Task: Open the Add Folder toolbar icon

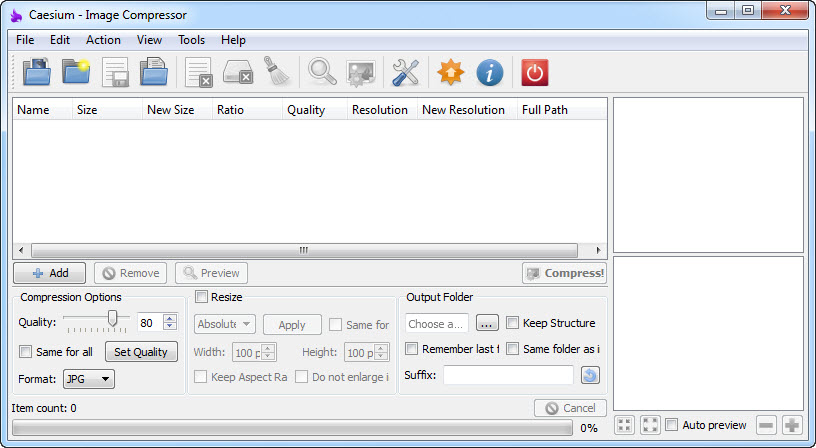Action: (x=76, y=72)
